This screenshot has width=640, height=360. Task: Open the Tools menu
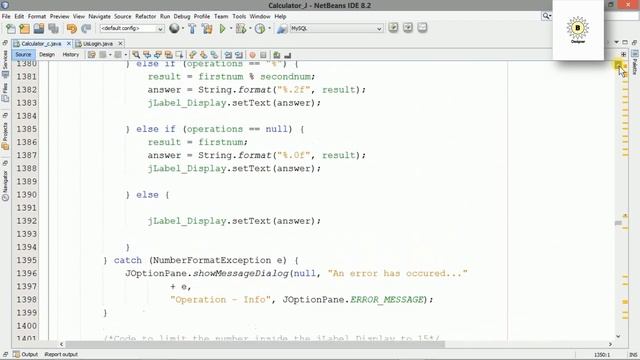(239, 16)
